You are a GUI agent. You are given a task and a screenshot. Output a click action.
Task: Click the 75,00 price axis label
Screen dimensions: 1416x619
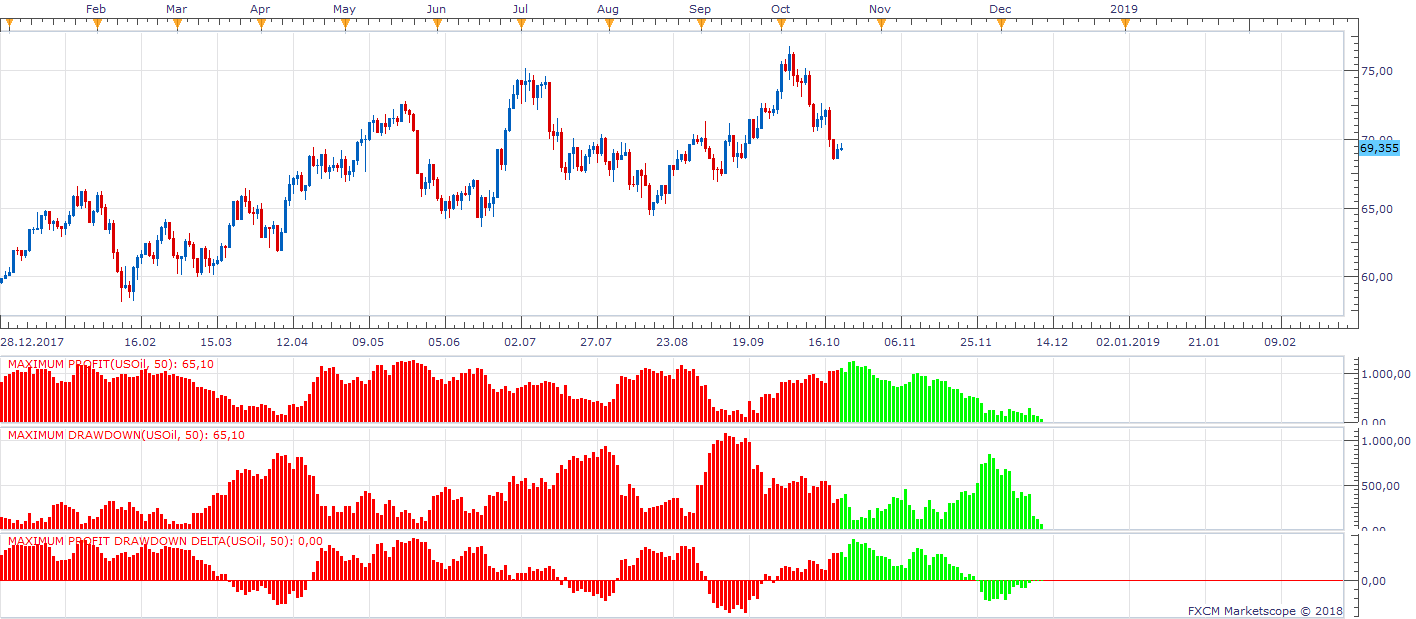[1377, 72]
